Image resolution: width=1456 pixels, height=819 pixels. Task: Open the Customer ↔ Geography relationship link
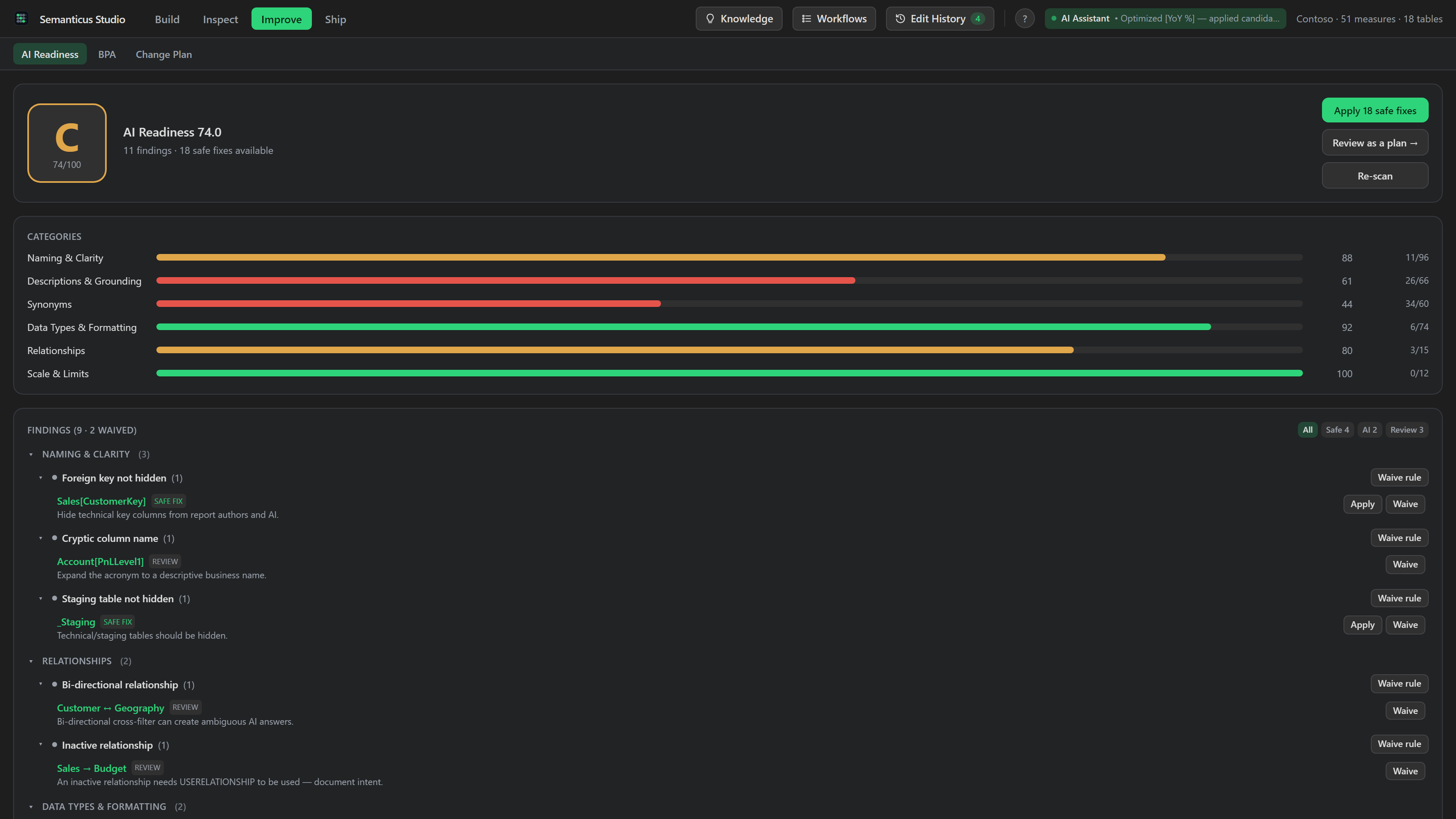(x=110, y=708)
